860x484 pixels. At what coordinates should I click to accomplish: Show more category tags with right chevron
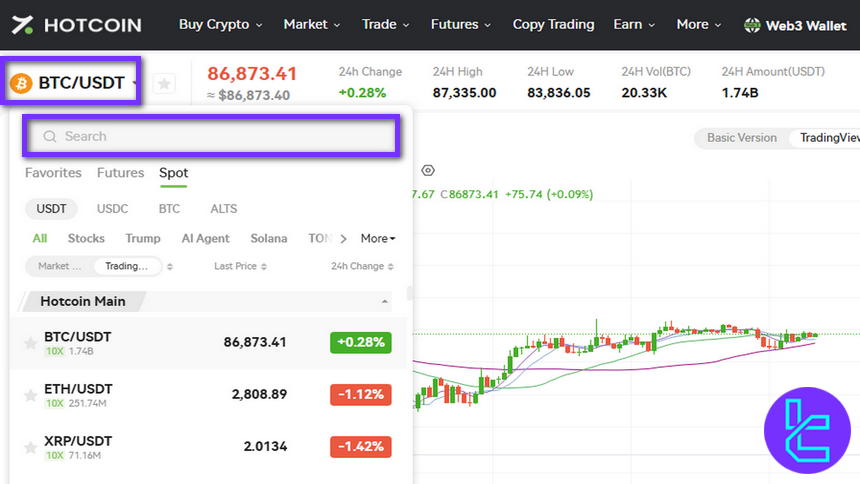point(343,239)
